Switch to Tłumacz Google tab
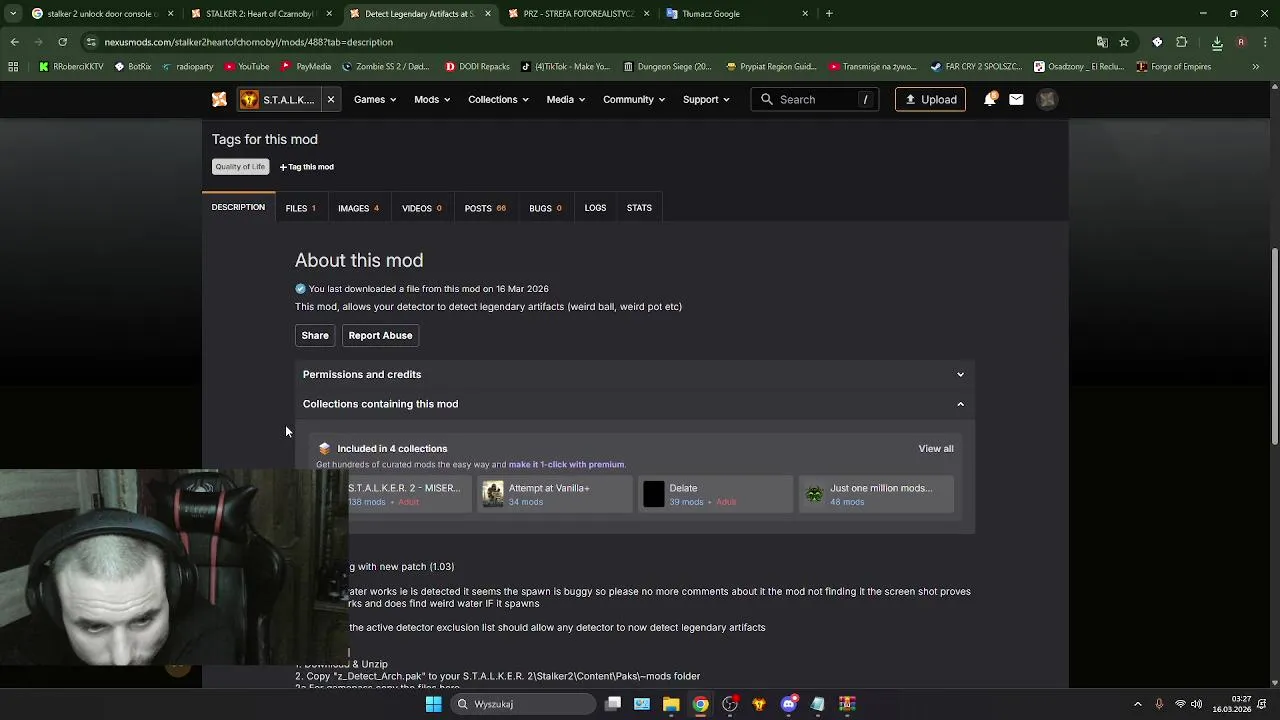This screenshot has width=1280, height=720. pyautogui.click(x=737, y=13)
